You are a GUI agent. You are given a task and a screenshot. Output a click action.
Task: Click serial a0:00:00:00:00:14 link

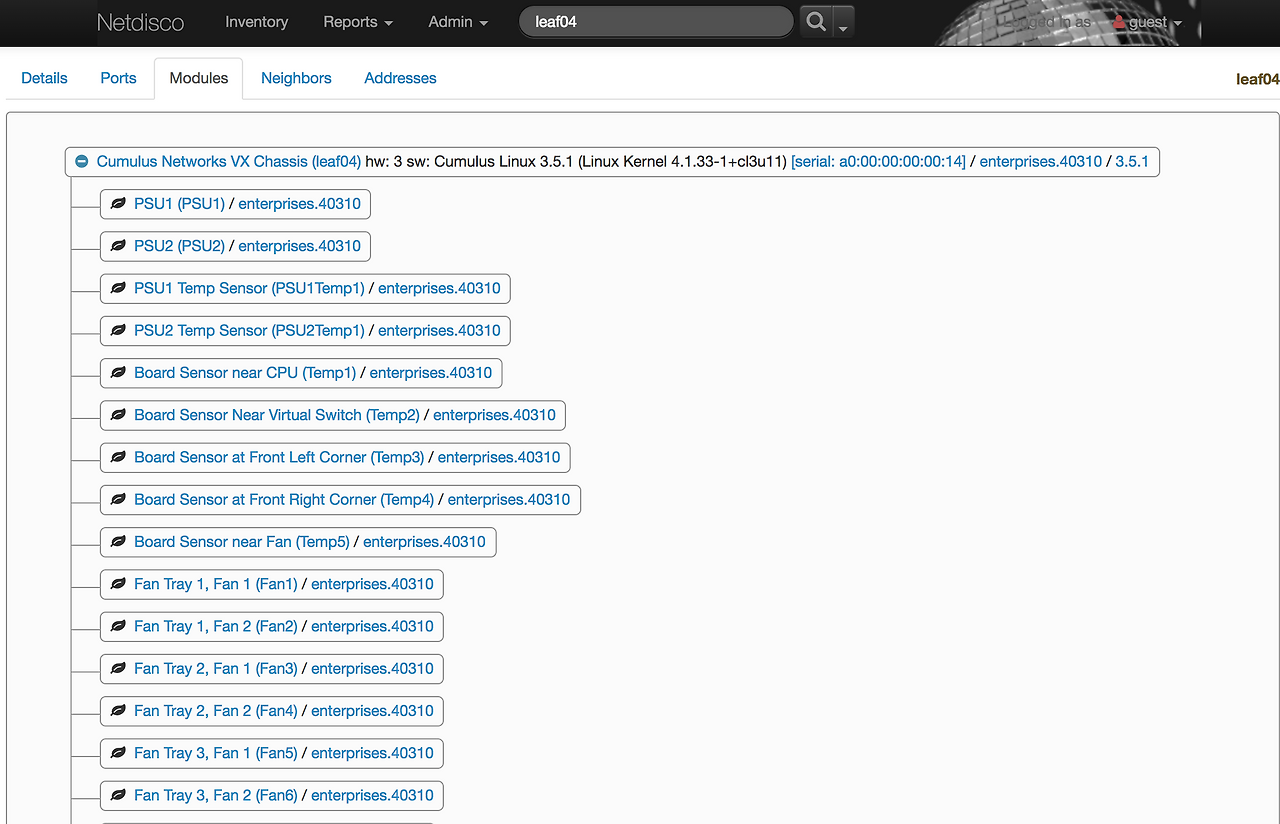(878, 162)
